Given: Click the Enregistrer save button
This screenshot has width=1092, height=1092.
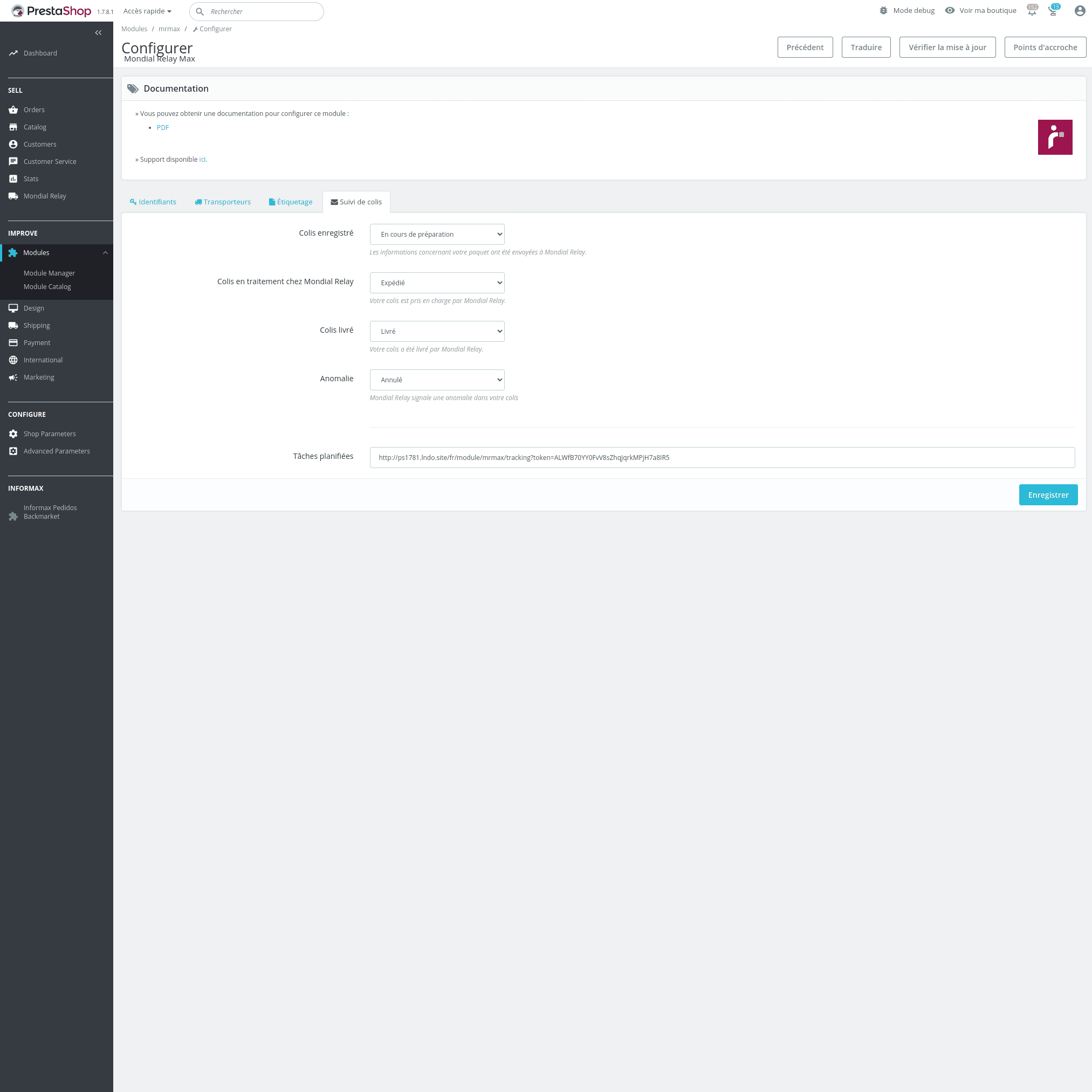Looking at the screenshot, I should click(x=1048, y=495).
